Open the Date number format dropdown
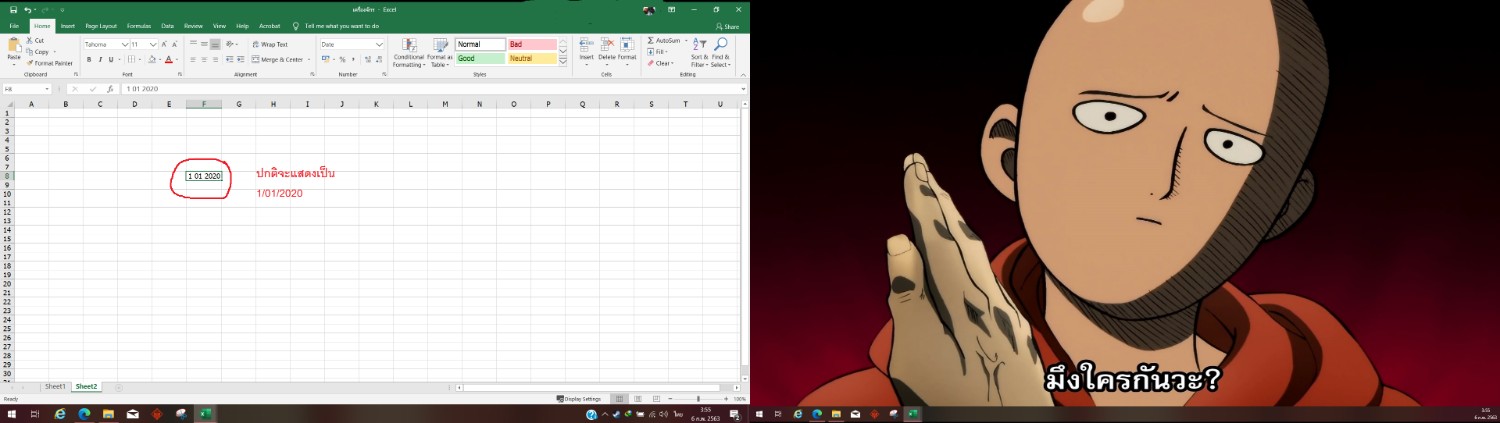This screenshot has height=423, width=1500. point(379,44)
